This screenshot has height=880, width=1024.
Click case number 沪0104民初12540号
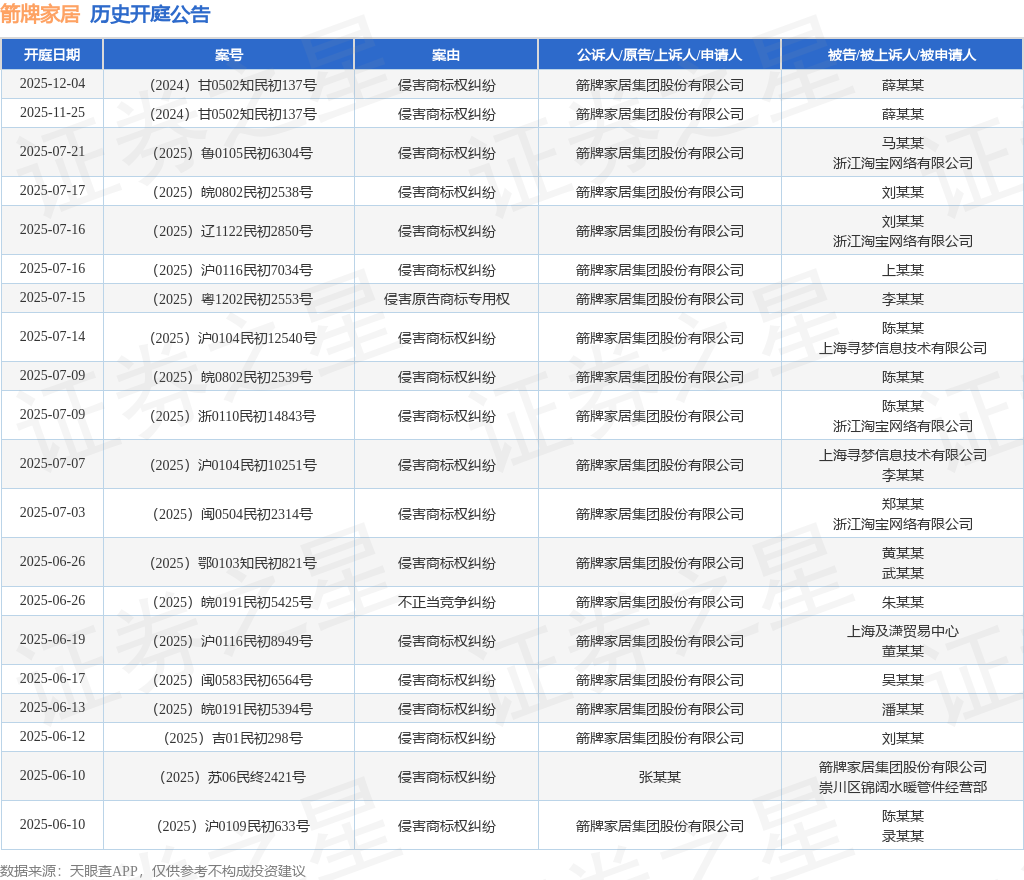[233, 339]
